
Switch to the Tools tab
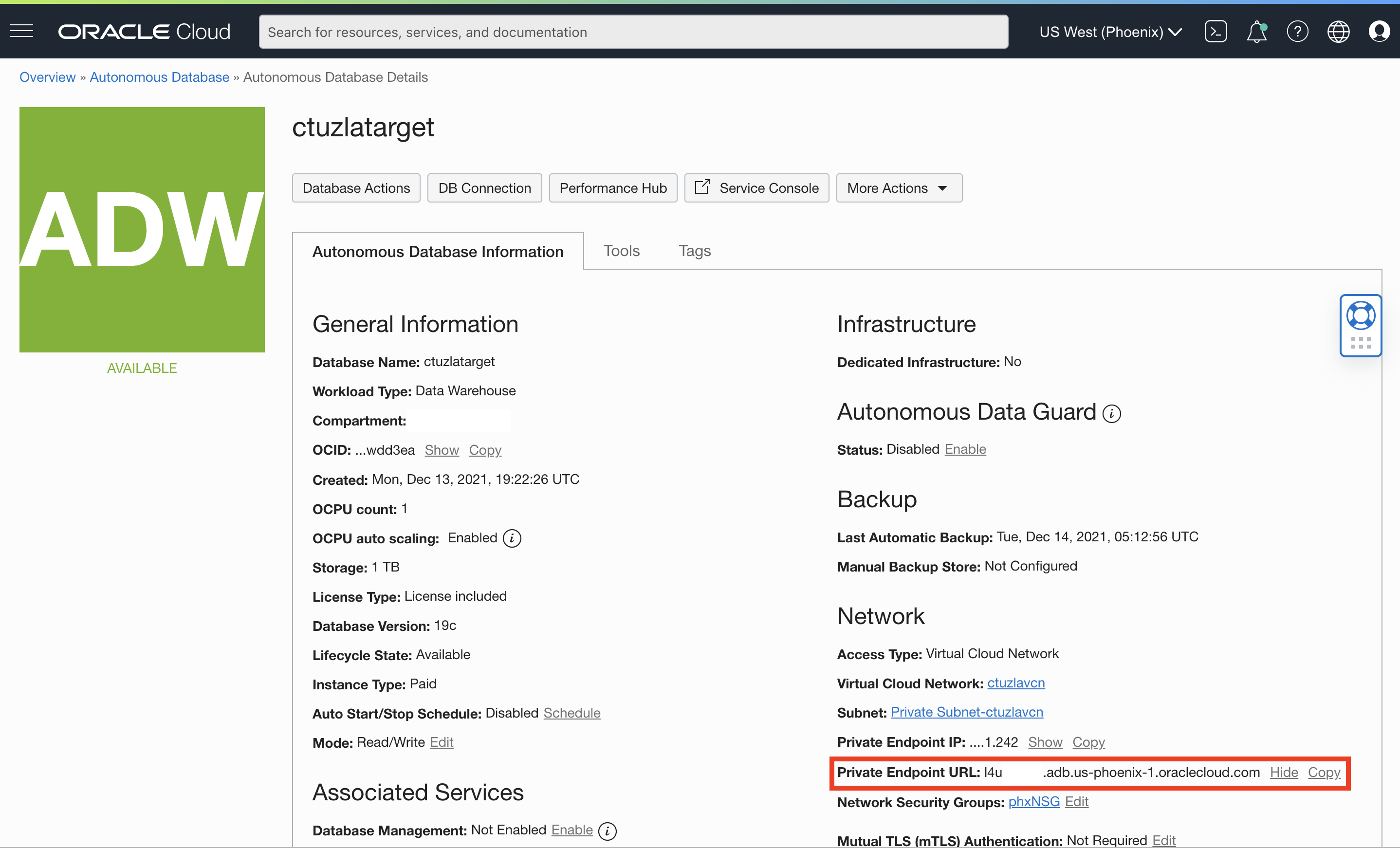(x=621, y=251)
